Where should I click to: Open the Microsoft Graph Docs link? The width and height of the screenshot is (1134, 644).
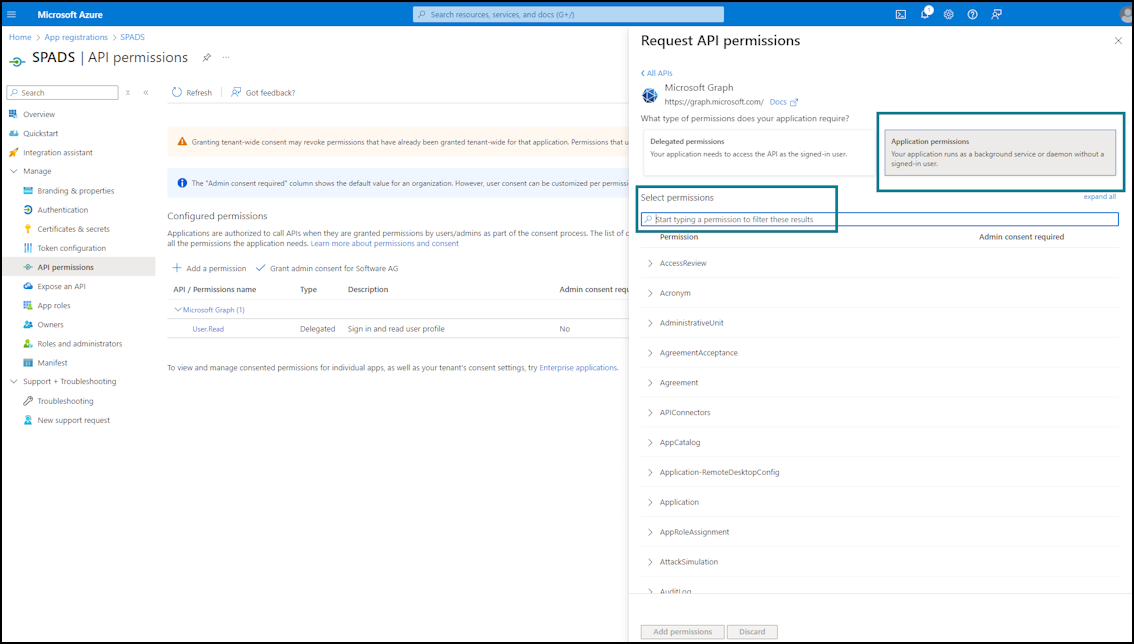click(784, 102)
